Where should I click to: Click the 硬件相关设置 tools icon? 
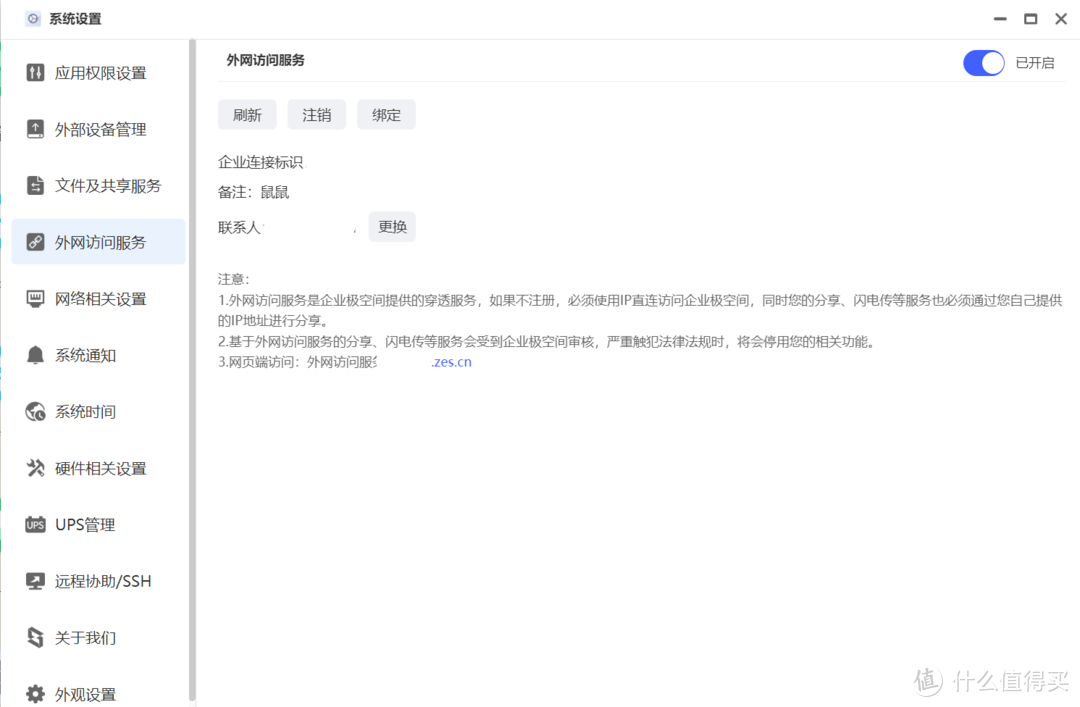(x=35, y=468)
